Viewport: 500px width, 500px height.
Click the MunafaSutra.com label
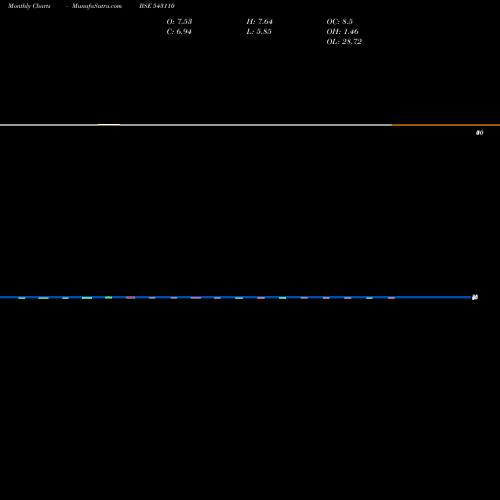coord(97,6)
